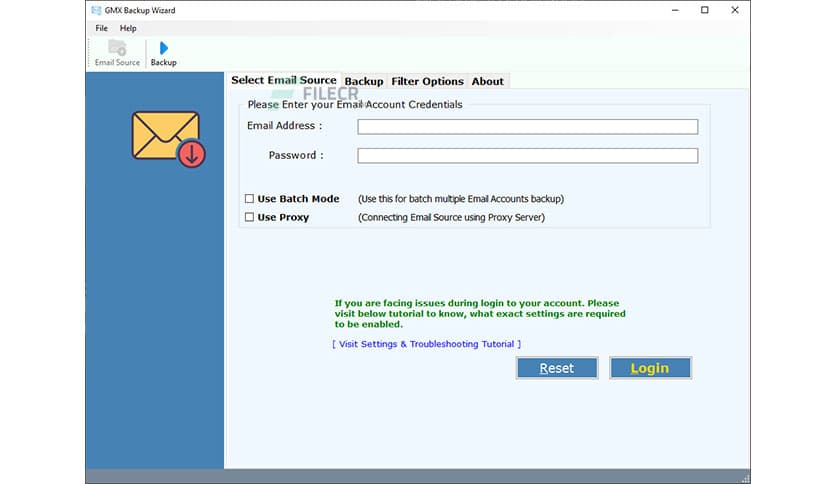Click the Reset button

coord(557,368)
